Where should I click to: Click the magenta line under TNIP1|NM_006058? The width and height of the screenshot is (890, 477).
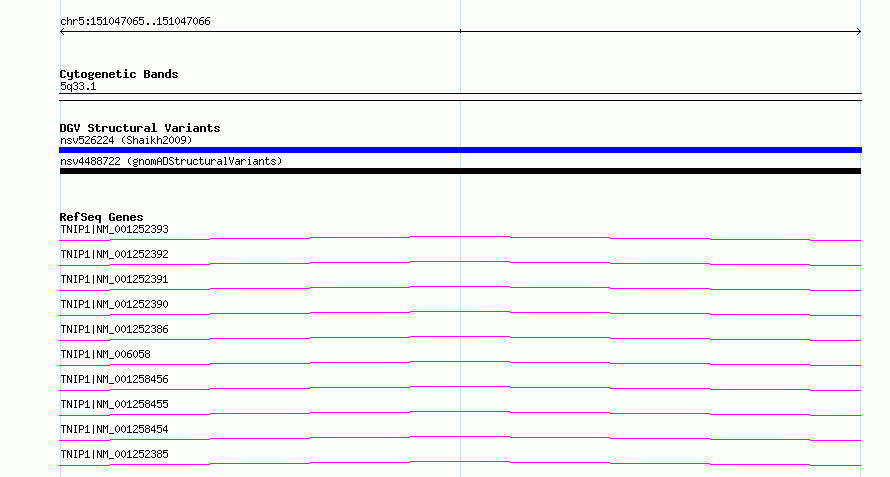[460, 363]
